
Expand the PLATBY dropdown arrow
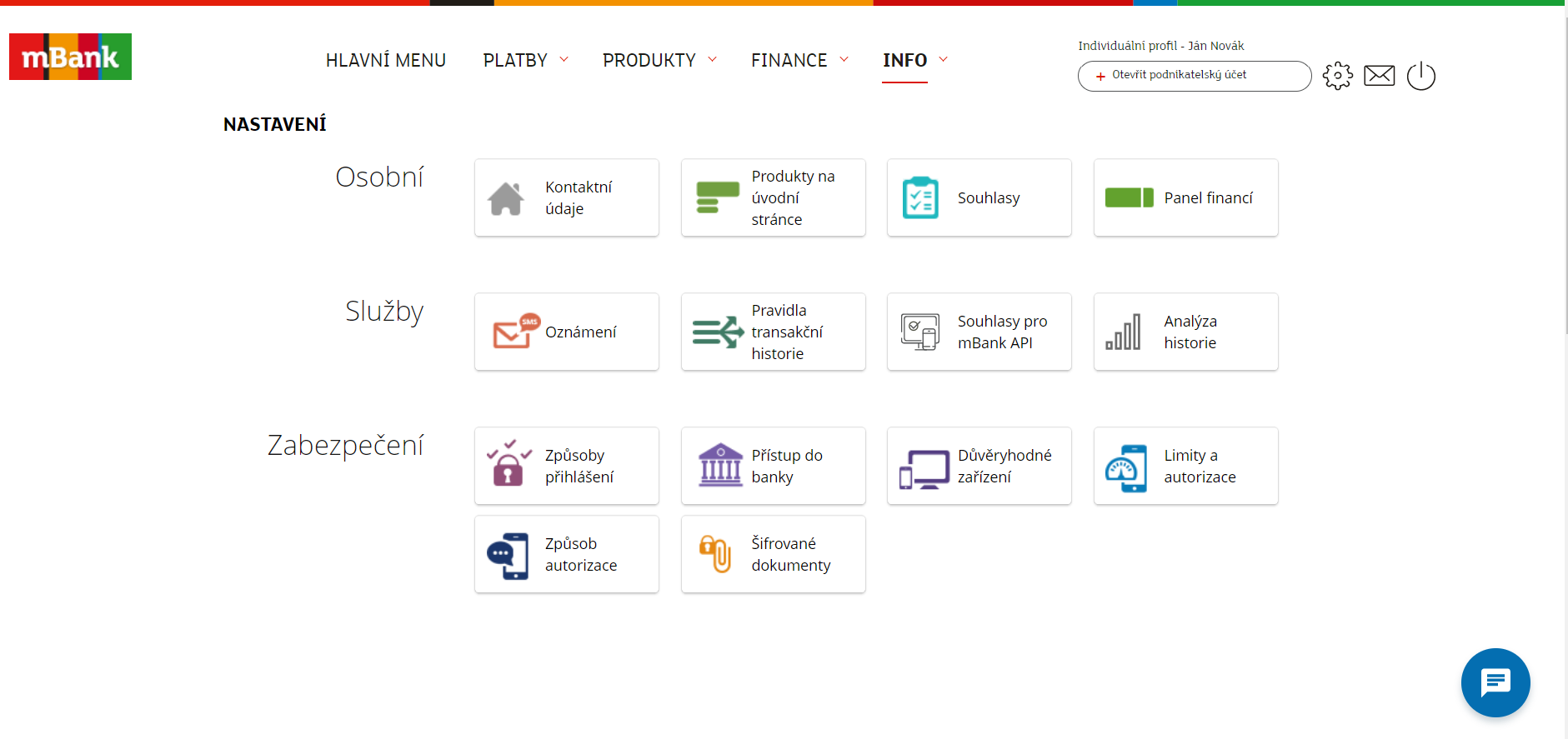[x=564, y=59]
